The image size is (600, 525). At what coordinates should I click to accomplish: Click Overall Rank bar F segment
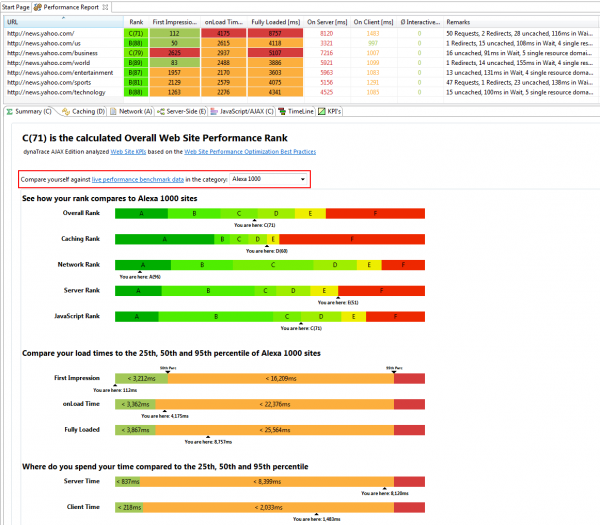(375, 214)
